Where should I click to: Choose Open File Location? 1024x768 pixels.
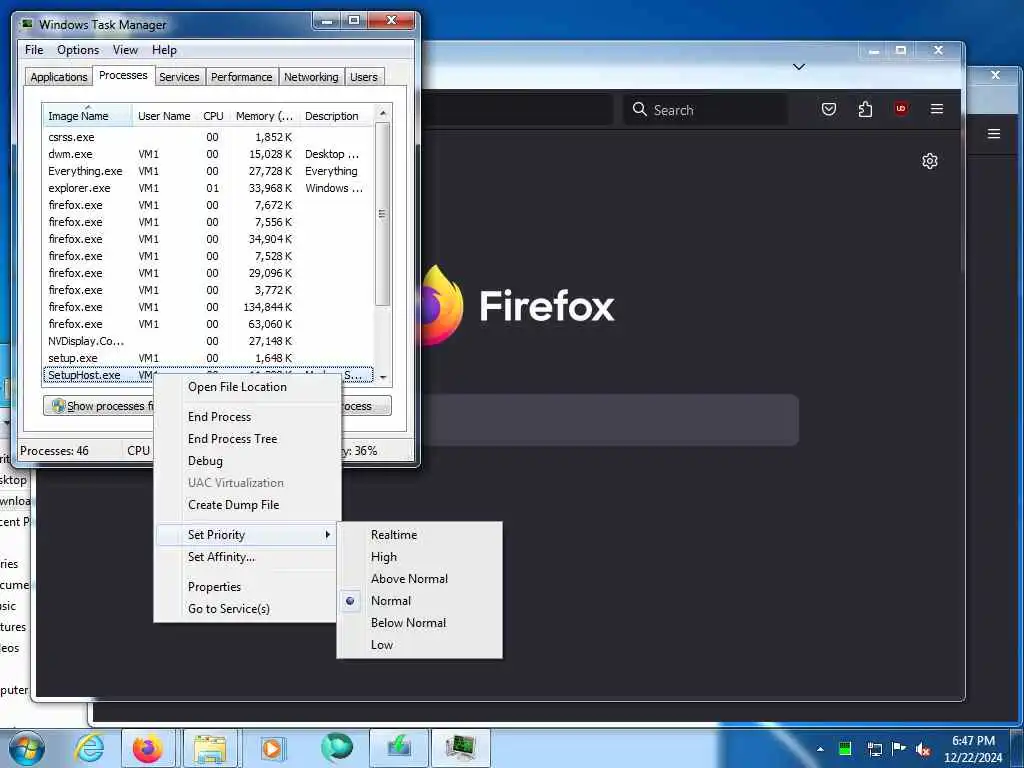pos(246,387)
